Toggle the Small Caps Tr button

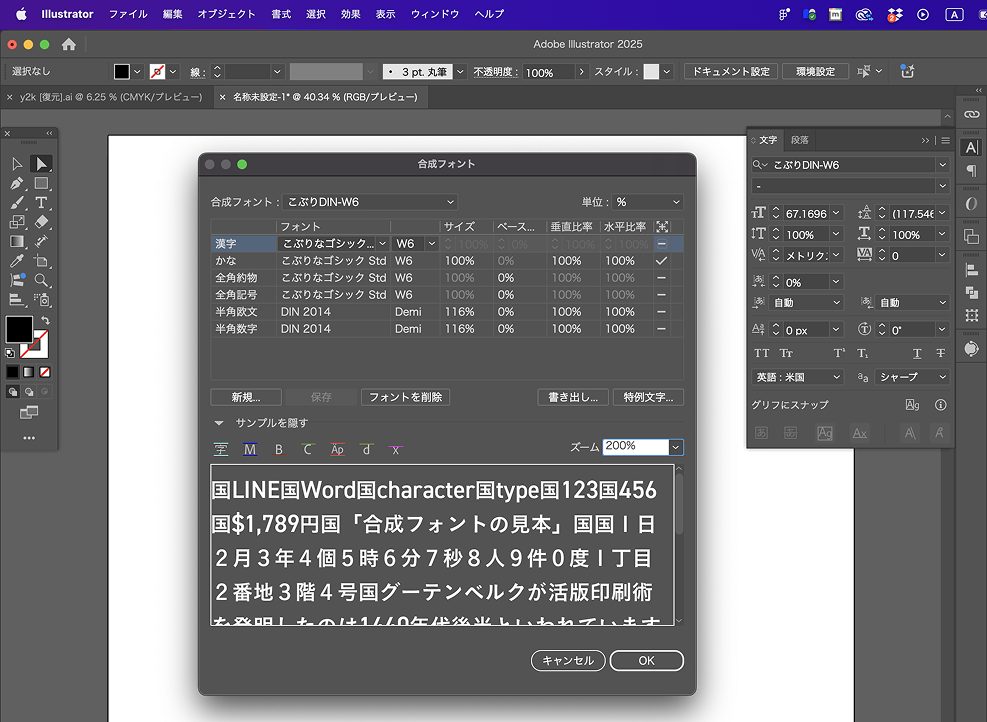coord(786,353)
